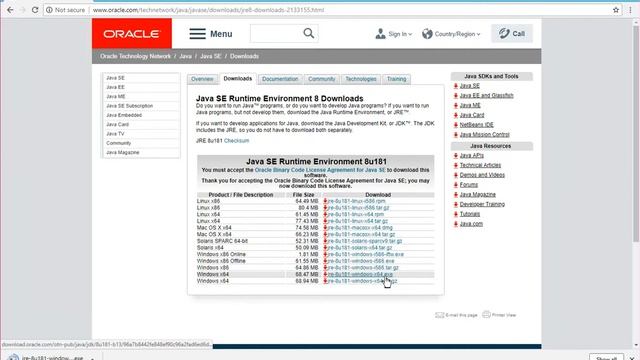Open Oracle Binary Code License Agreement link

tap(320, 170)
